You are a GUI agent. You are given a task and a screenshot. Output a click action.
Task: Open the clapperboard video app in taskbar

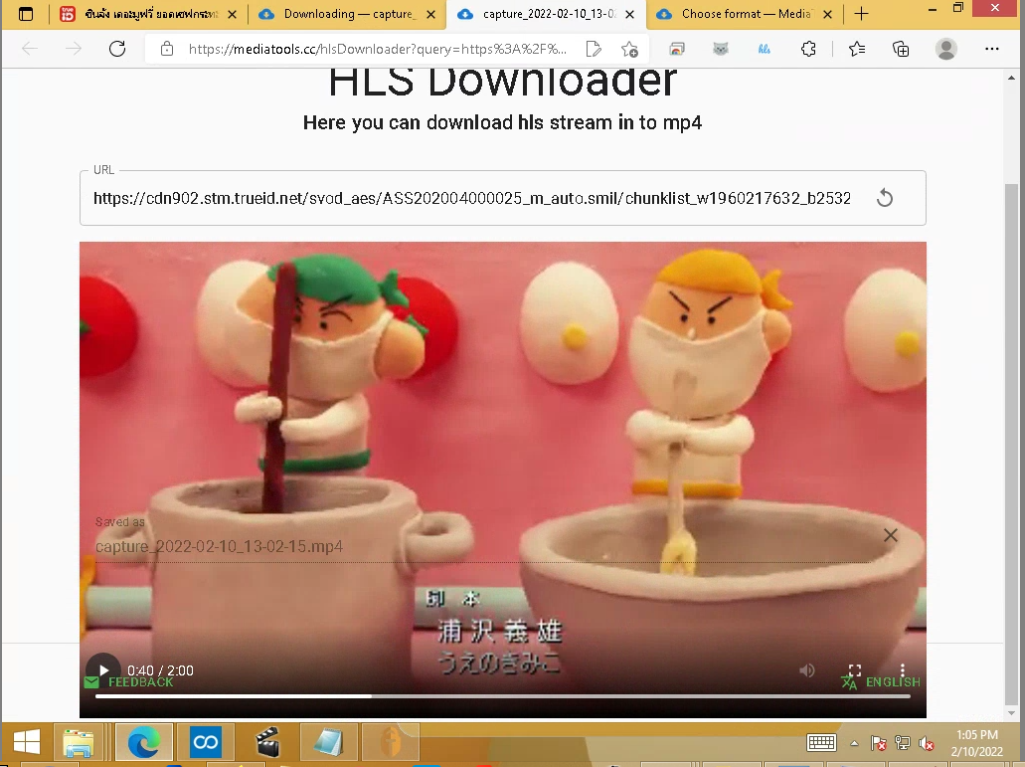coord(267,742)
